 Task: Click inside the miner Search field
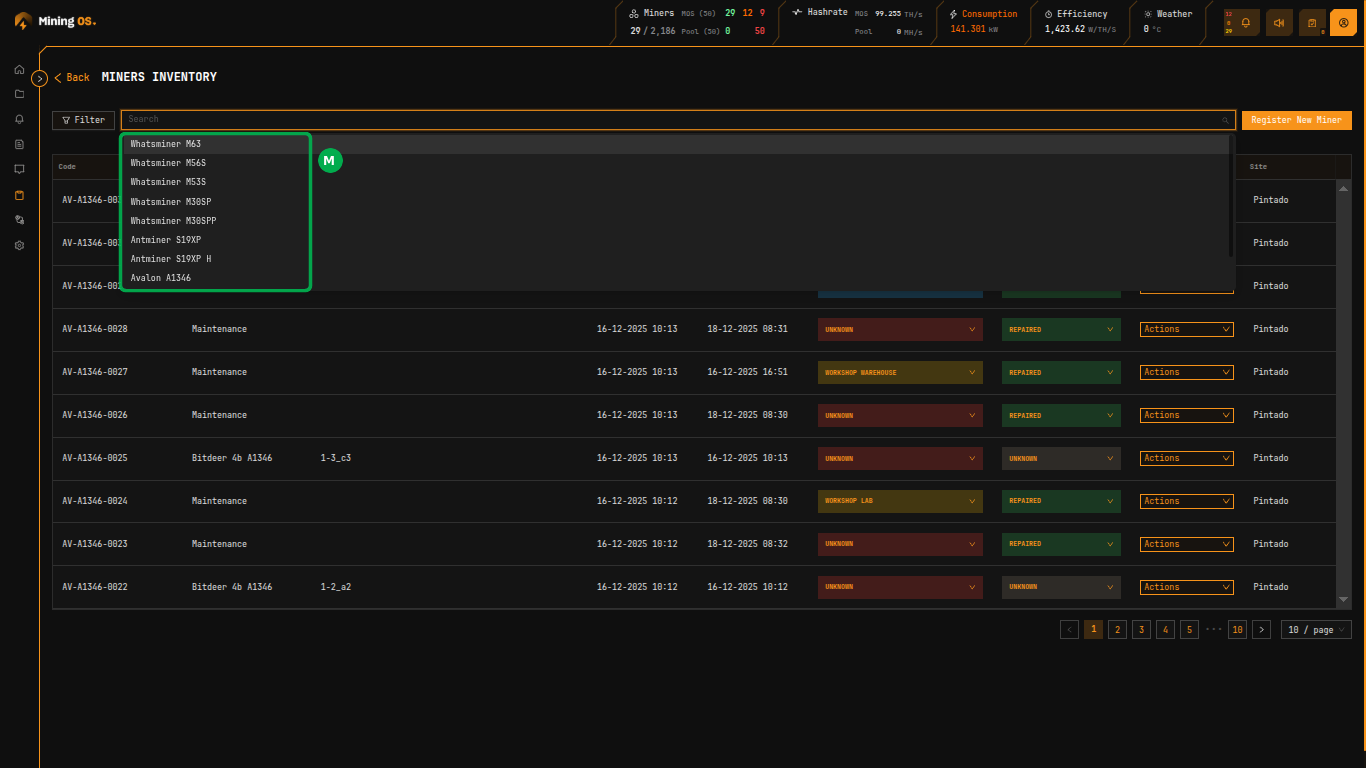(670, 120)
